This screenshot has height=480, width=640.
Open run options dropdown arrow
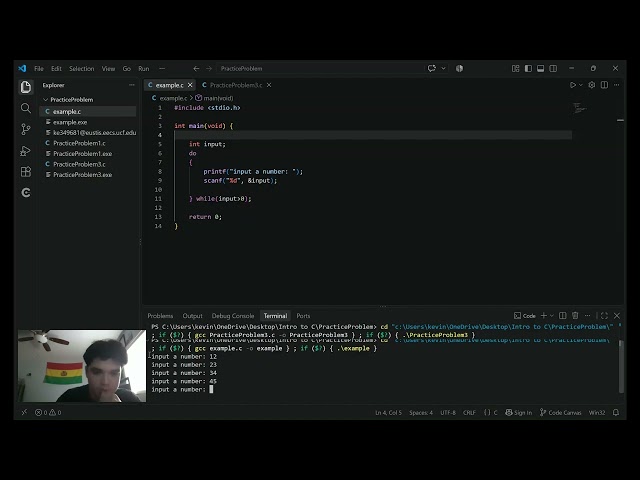click(581, 85)
